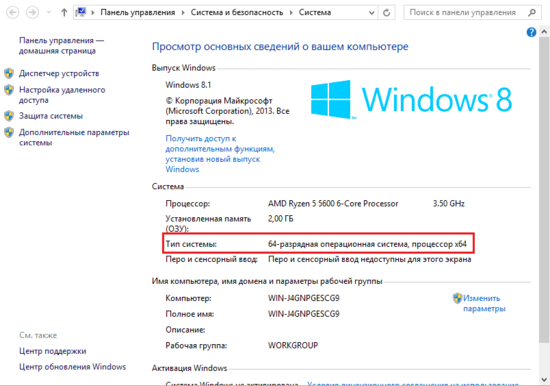Open Help with the blue question icon
The height and width of the screenshot is (386, 550).
click(x=531, y=32)
